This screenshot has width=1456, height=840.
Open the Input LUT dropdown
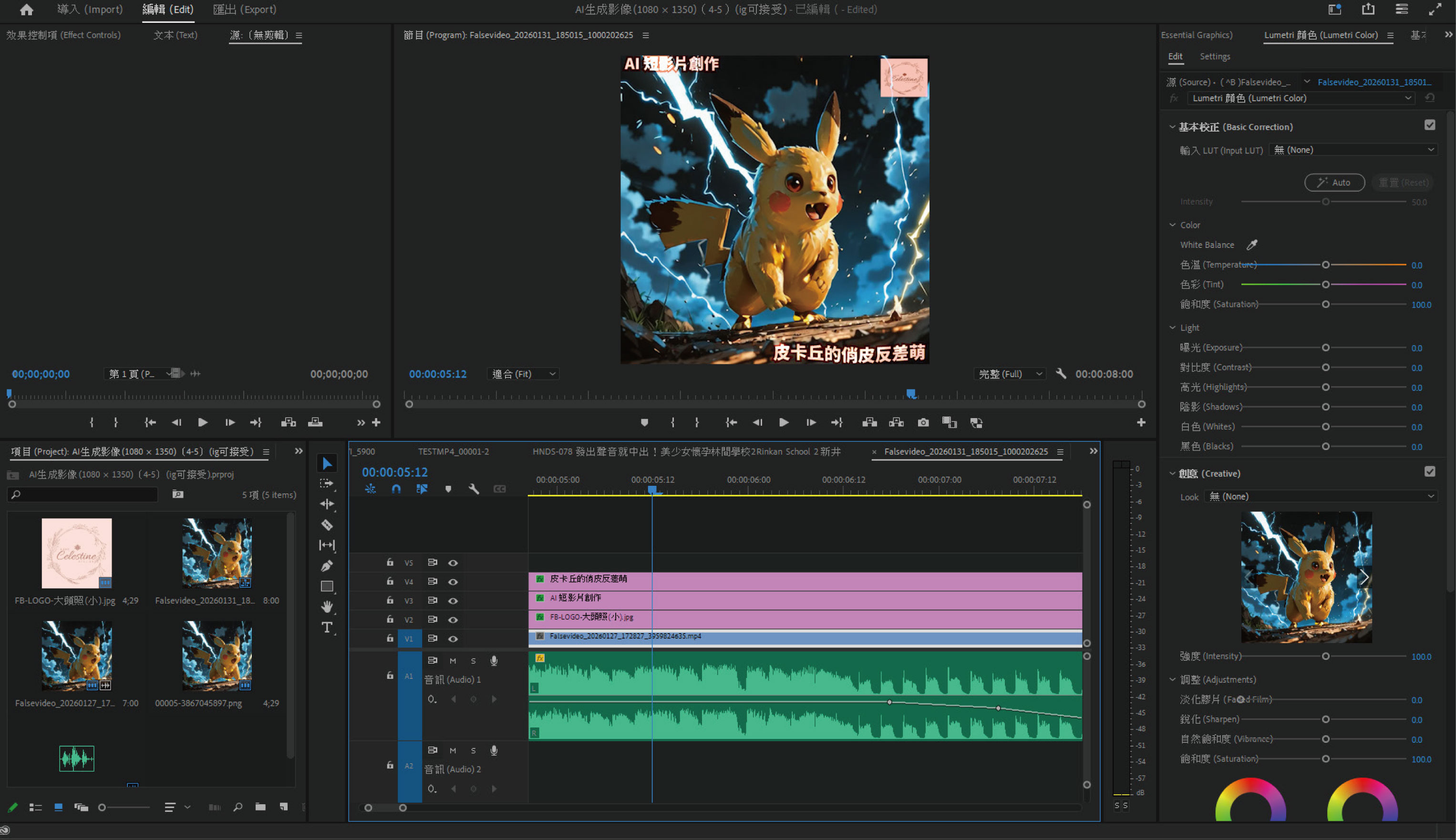[x=1353, y=150]
